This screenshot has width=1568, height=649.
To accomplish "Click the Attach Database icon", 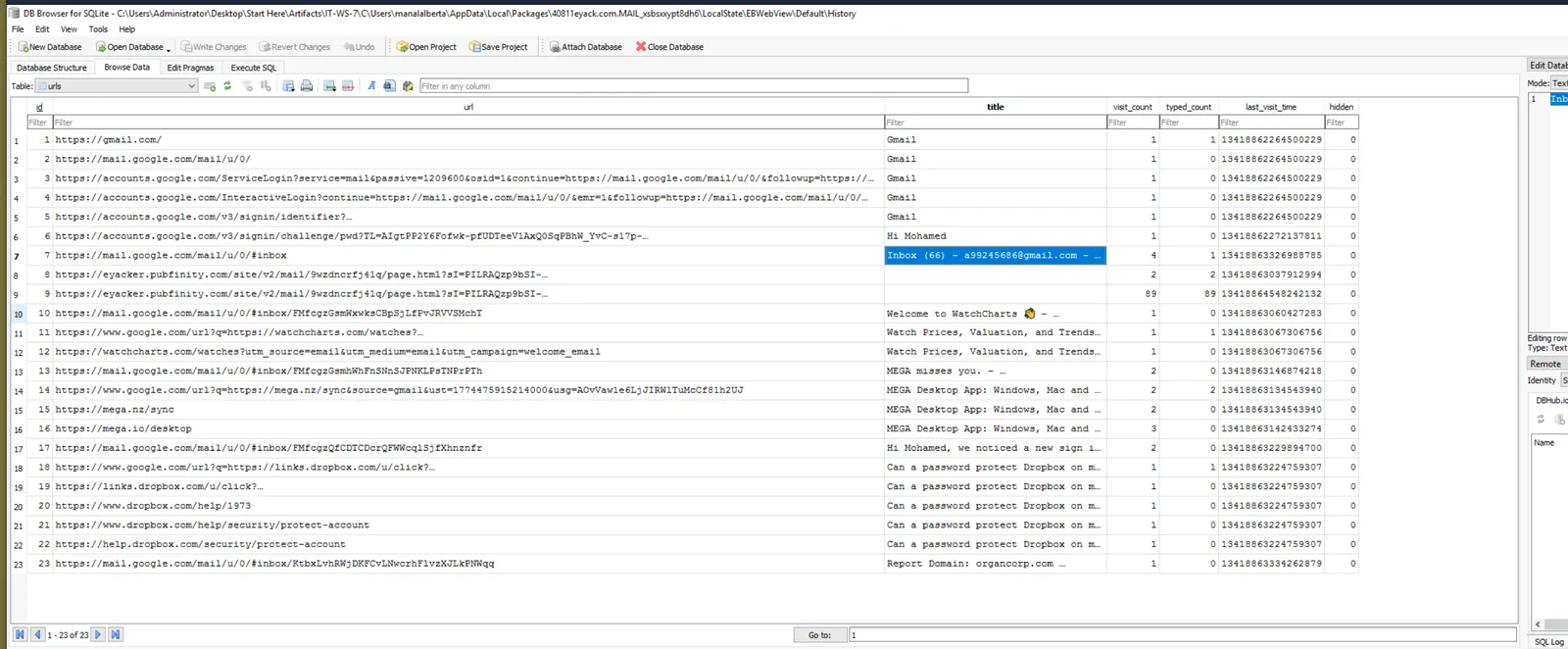I will point(555,47).
